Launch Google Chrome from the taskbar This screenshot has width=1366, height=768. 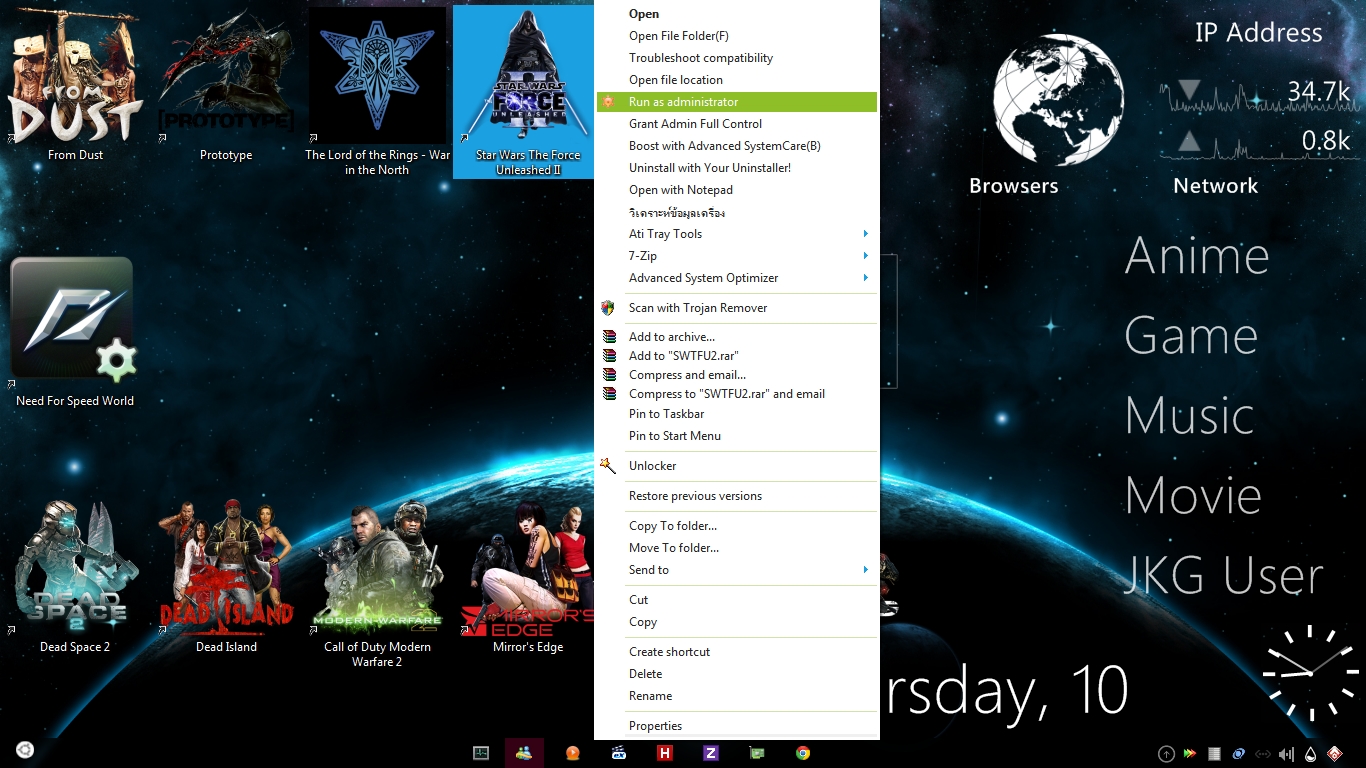click(803, 753)
